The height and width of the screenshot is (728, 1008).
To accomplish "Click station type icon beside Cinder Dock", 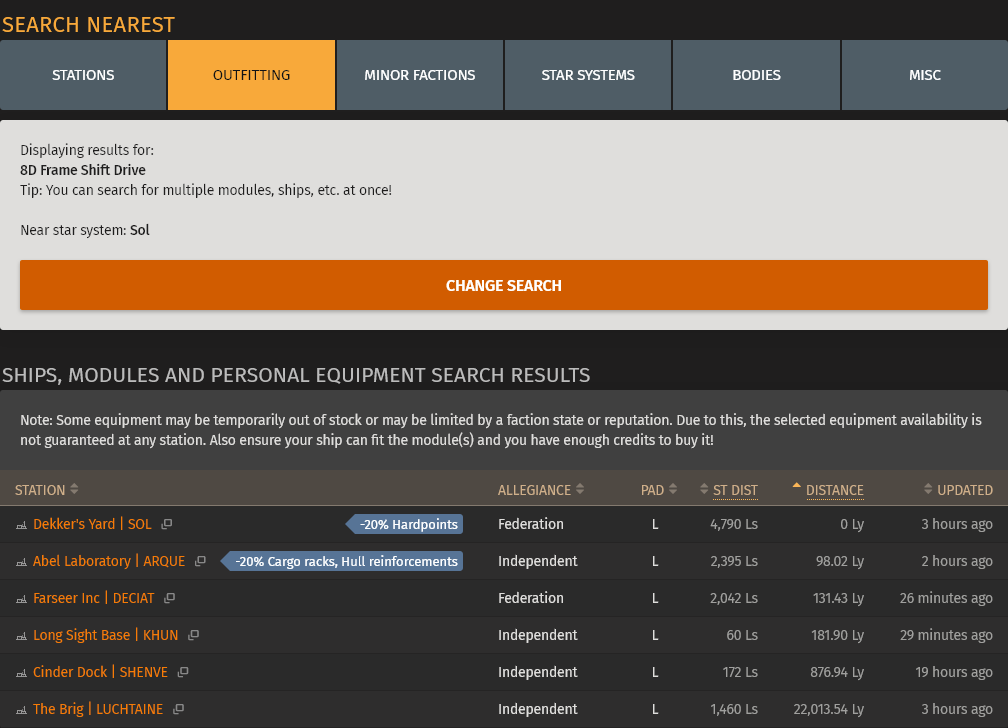I will (x=21, y=673).
